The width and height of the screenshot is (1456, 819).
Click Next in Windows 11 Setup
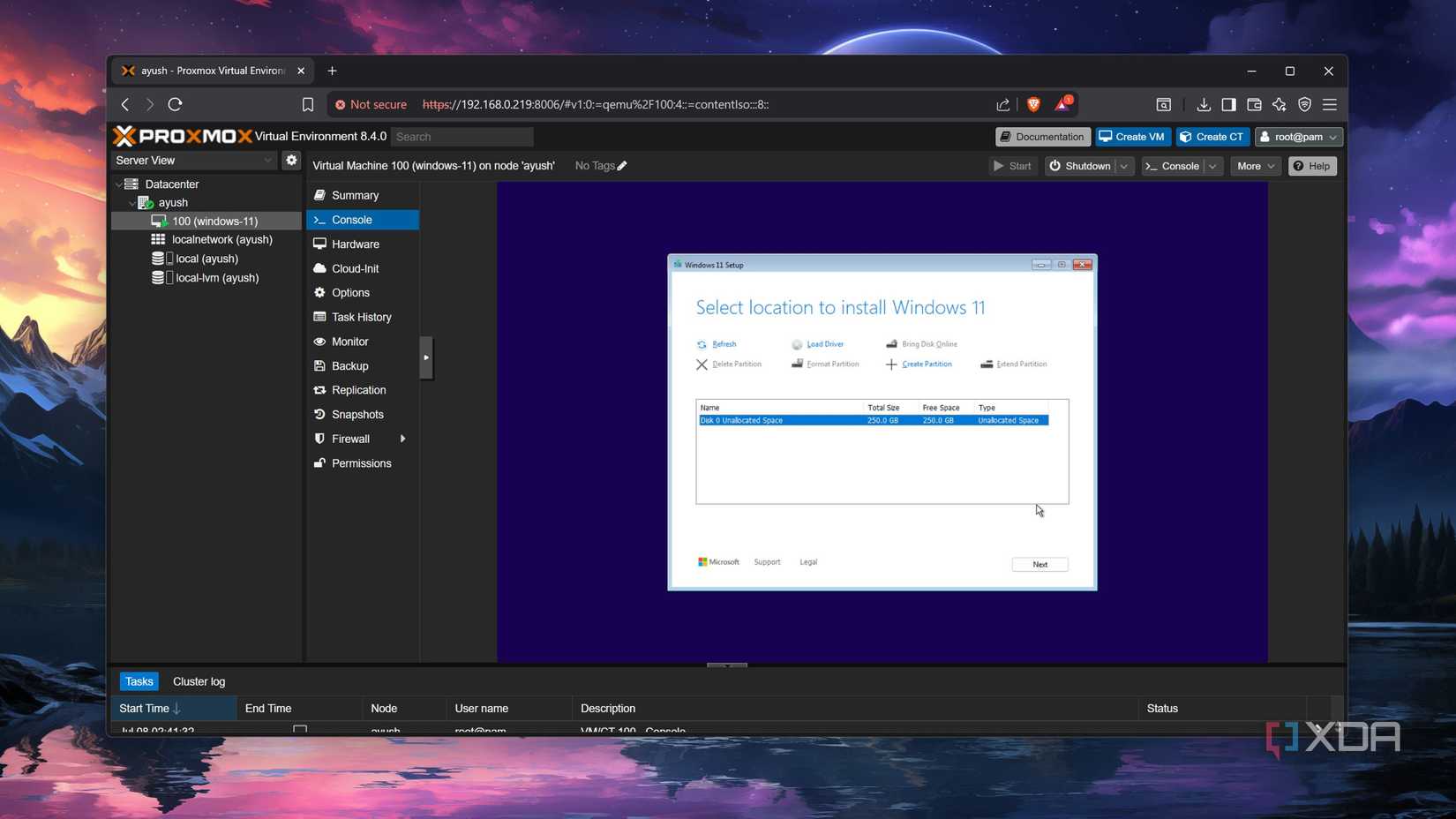1039,564
